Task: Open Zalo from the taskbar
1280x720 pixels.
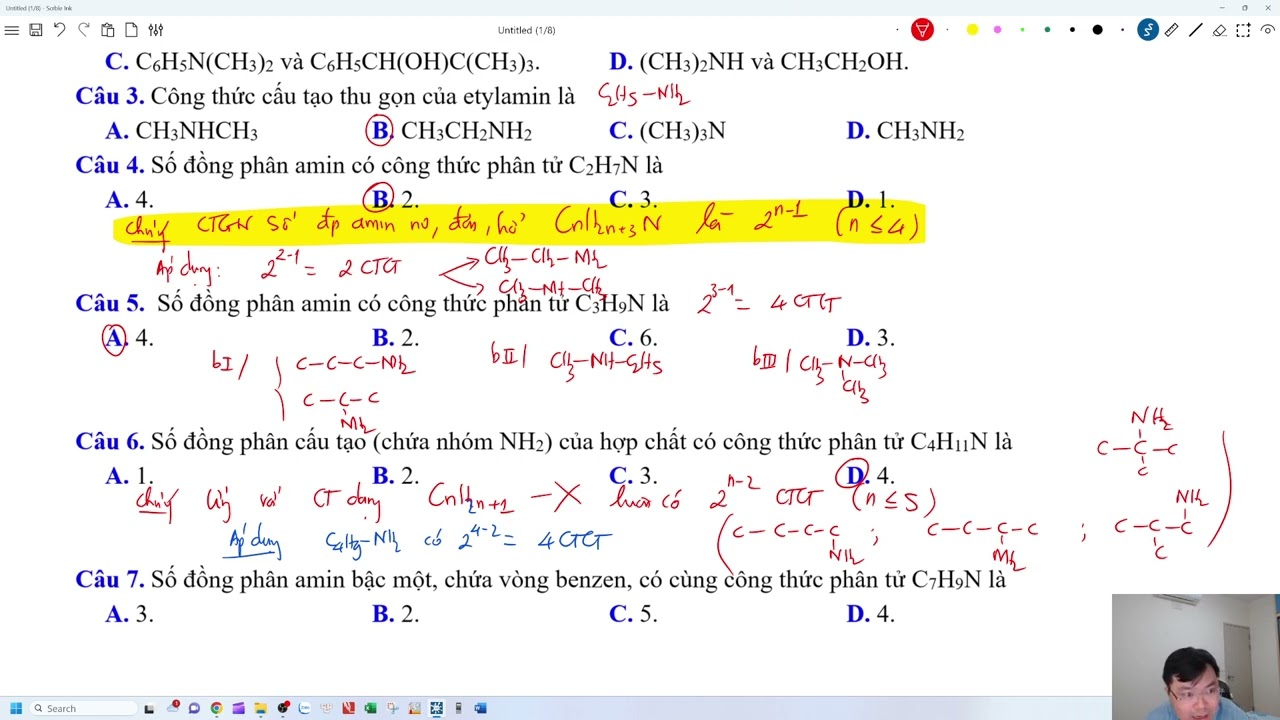Action: click(305, 708)
